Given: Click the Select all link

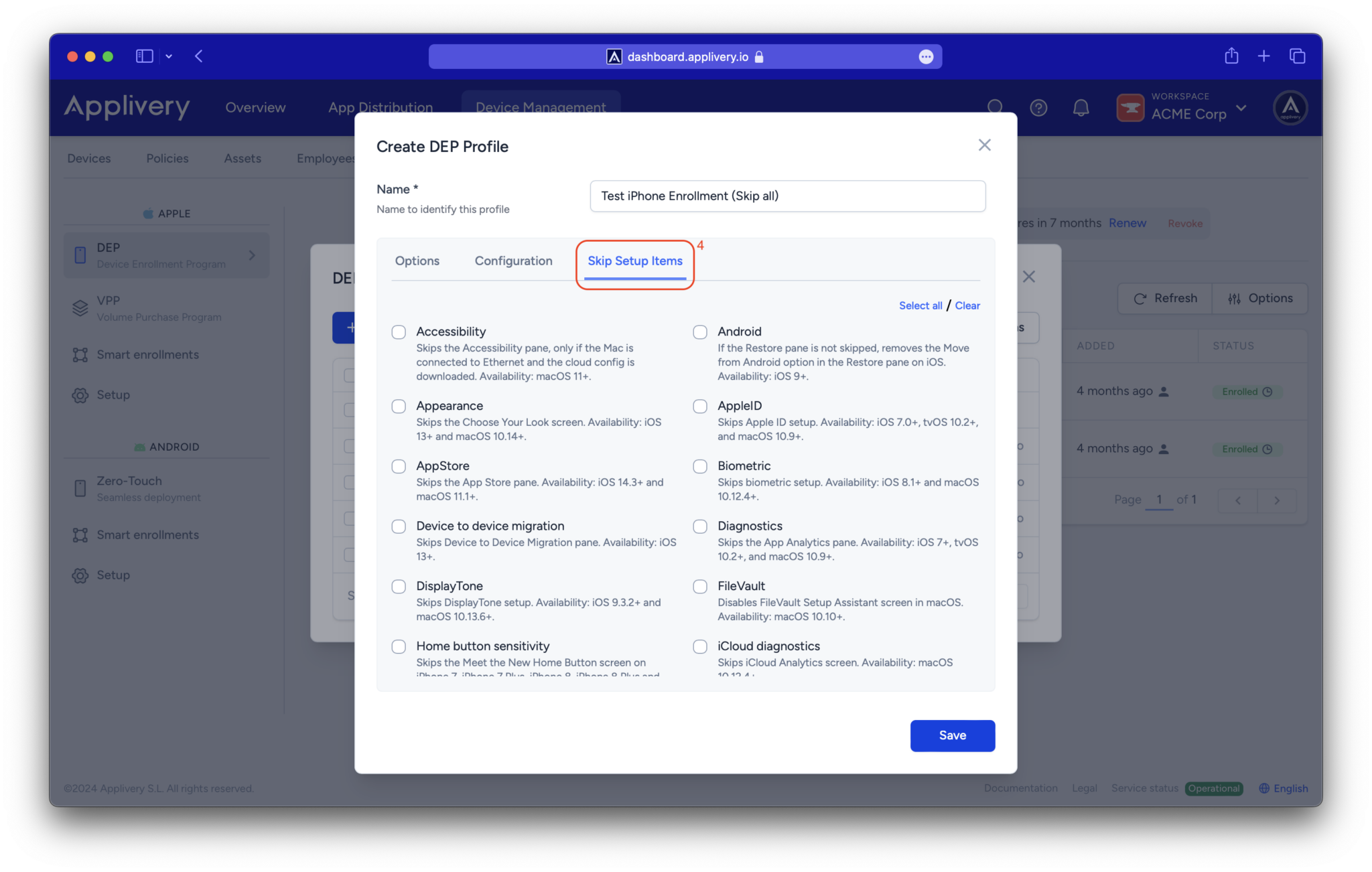Looking at the screenshot, I should click(x=920, y=305).
